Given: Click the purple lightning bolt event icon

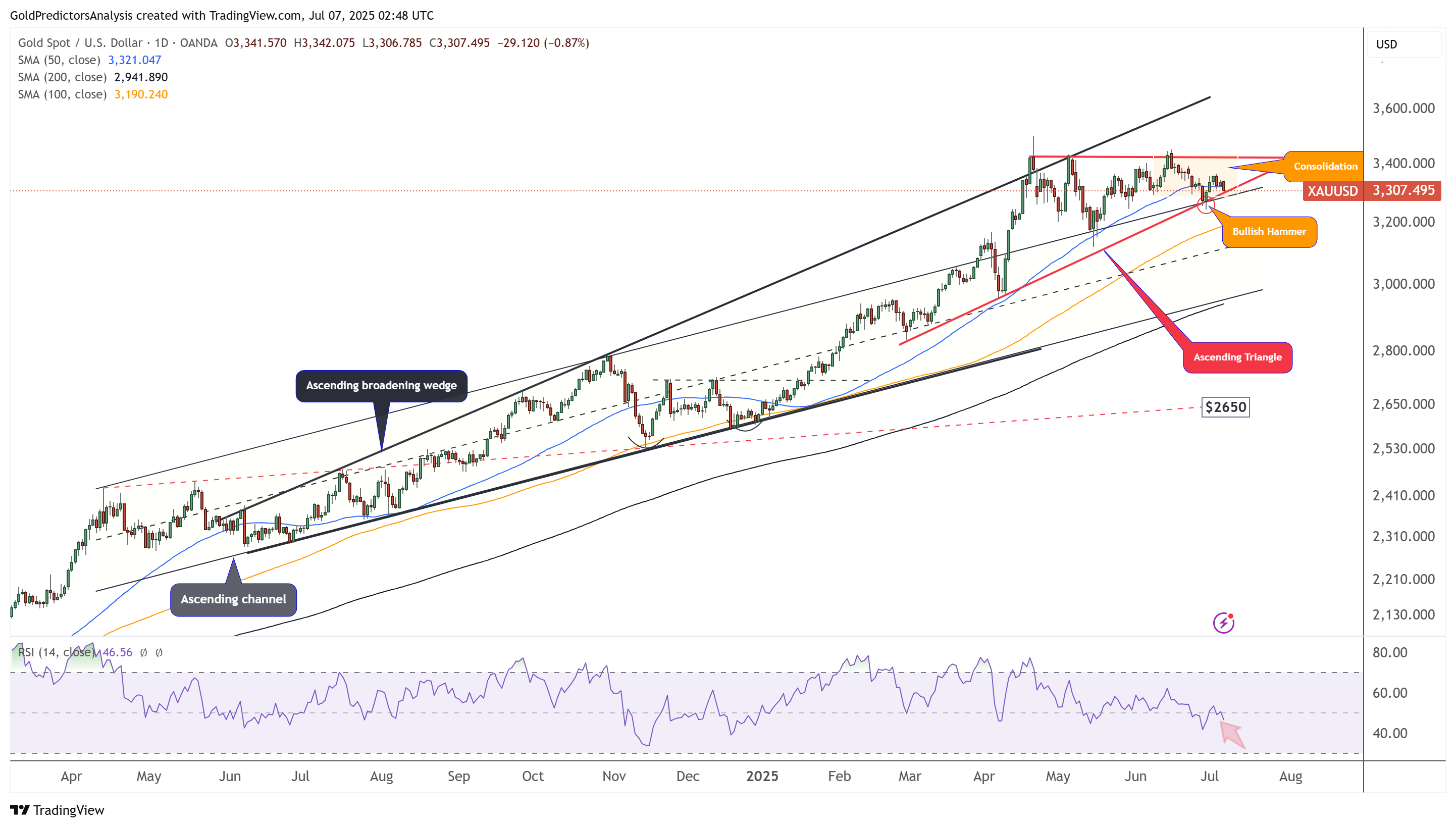Looking at the screenshot, I should (1223, 623).
